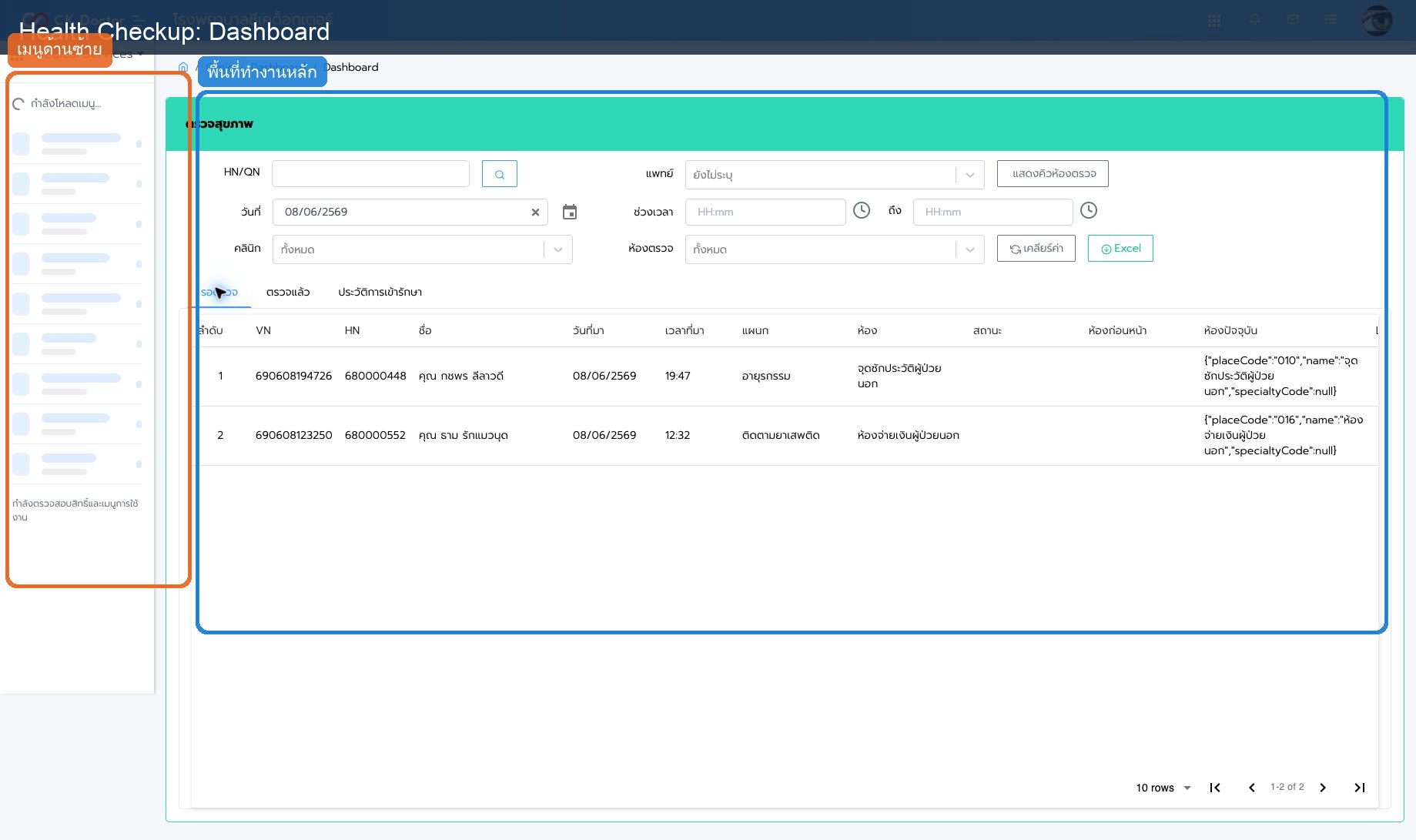The width and height of the screenshot is (1416, 840).
Task: Open the calendar date picker icon
Action: pos(570,212)
